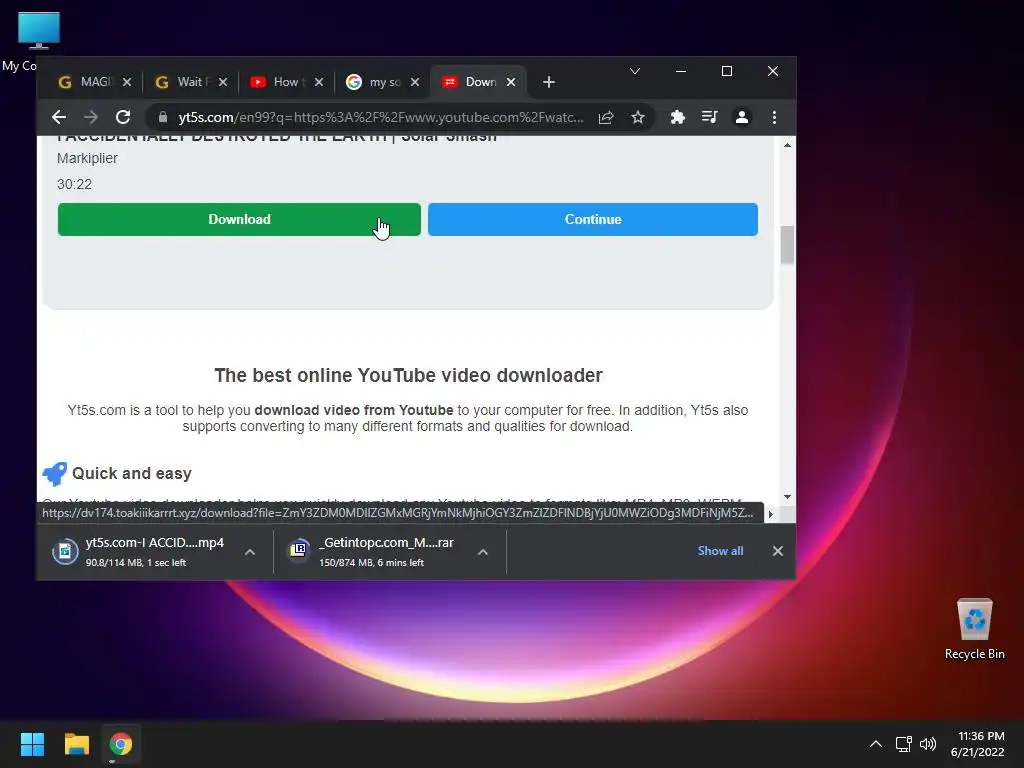The image size is (1024, 768).
Task: Open the media controls icon
Action: [710, 117]
